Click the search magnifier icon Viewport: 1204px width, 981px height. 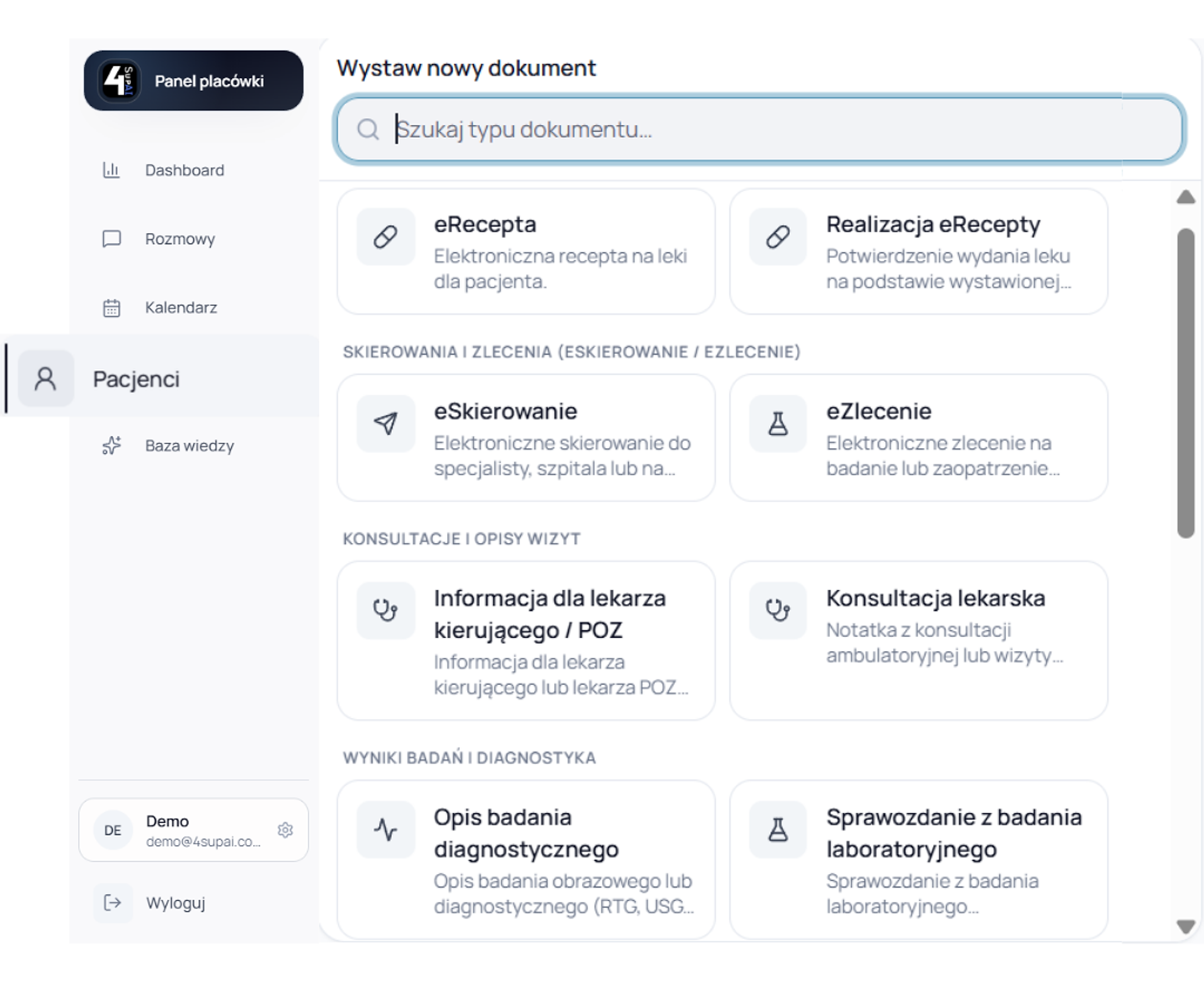click(368, 129)
